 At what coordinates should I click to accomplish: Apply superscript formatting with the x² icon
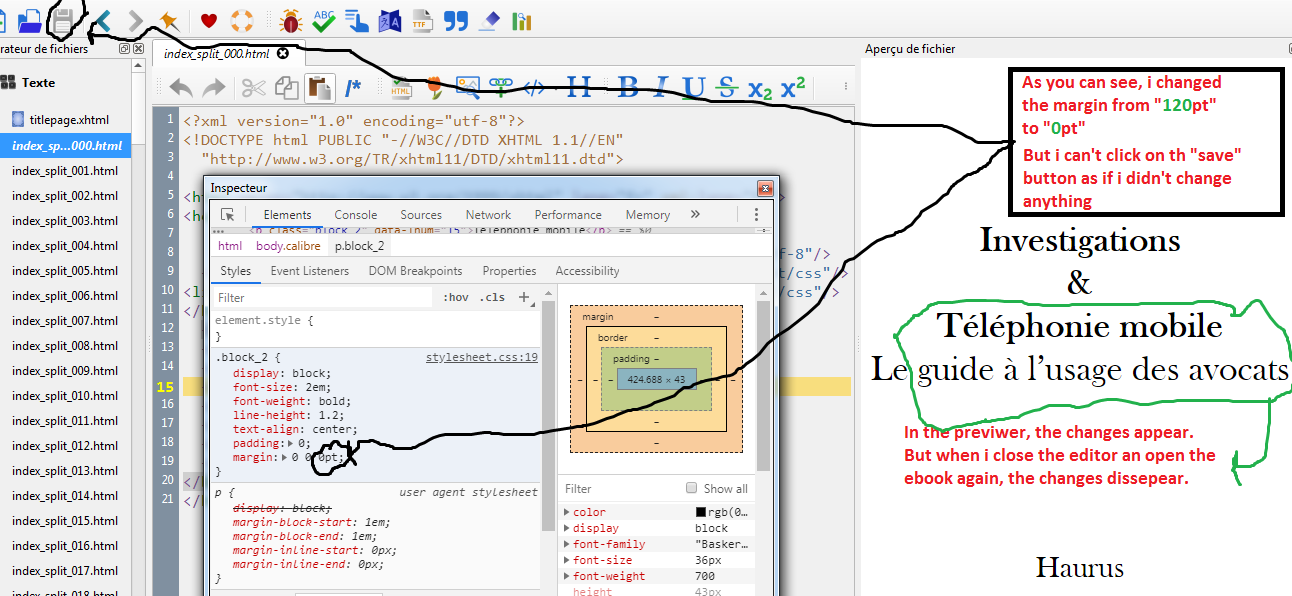pyautogui.click(x=793, y=88)
